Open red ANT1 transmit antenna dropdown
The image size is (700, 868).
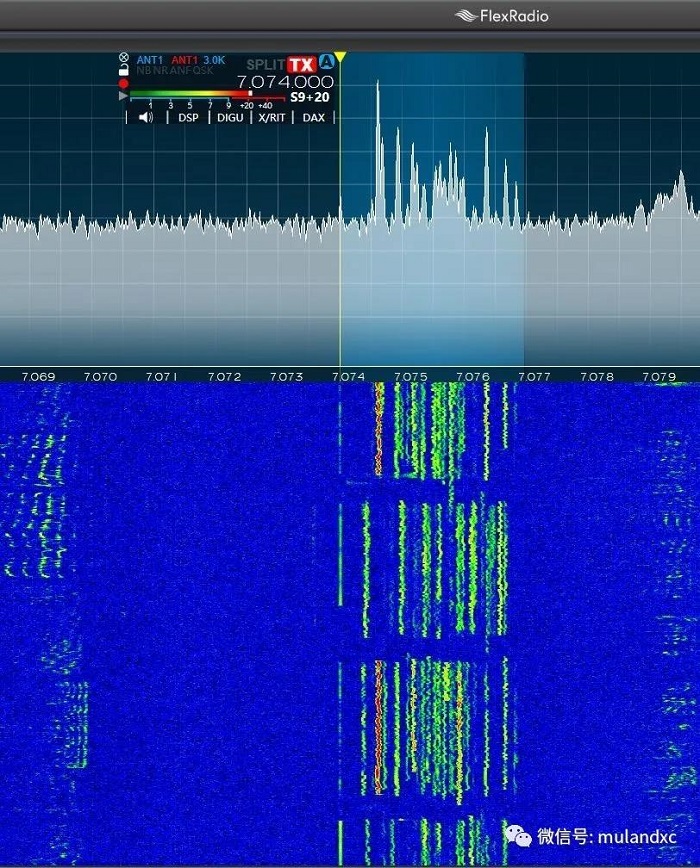point(184,60)
